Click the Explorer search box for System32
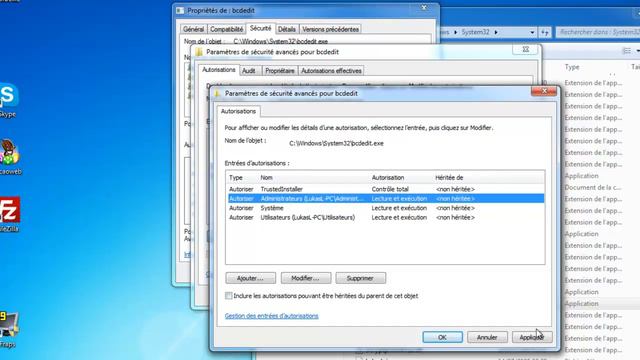The width and height of the screenshot is (640, 360). (x=598, y=32)
